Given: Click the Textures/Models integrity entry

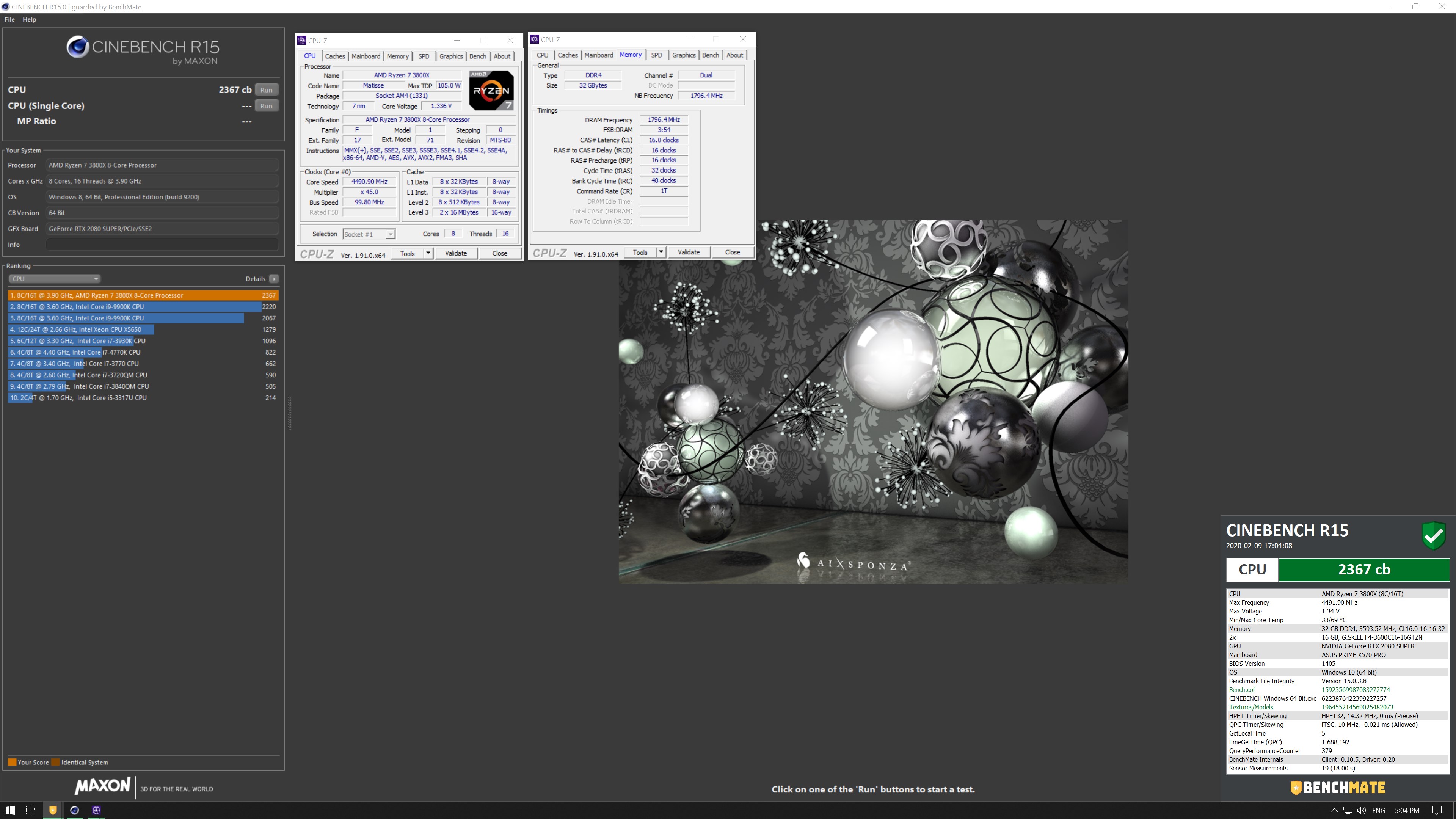Looking at the screenshot, I should pos(1251,707).
